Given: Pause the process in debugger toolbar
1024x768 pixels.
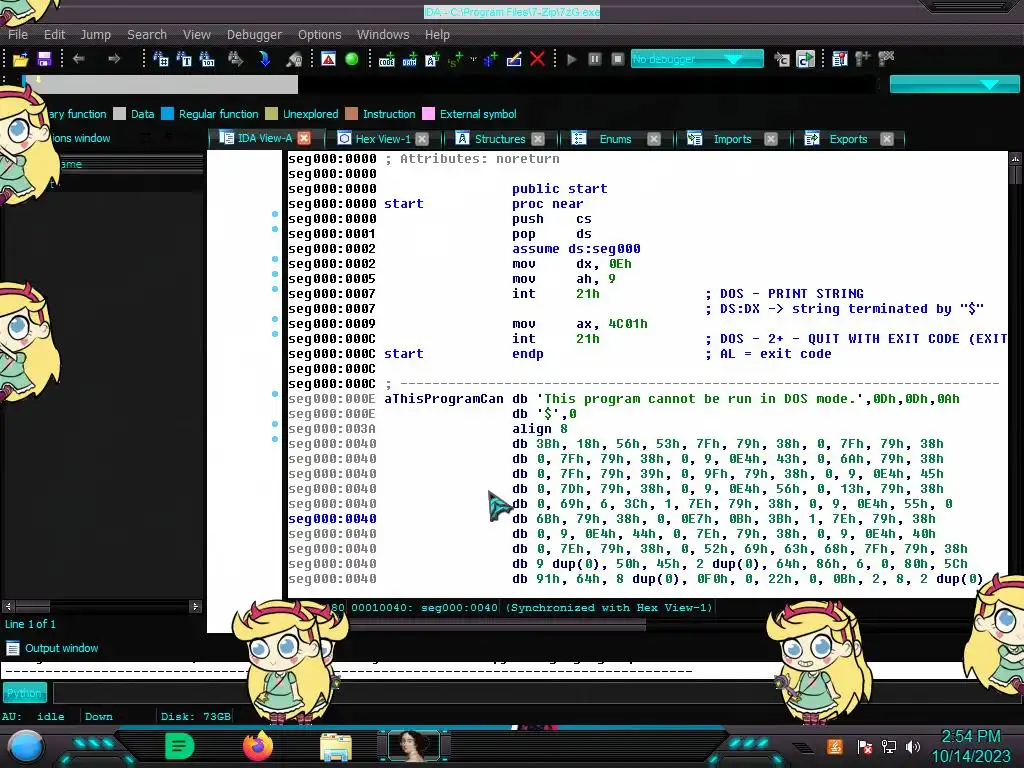Looking at the screenshot, I should [x=595, y=59].
